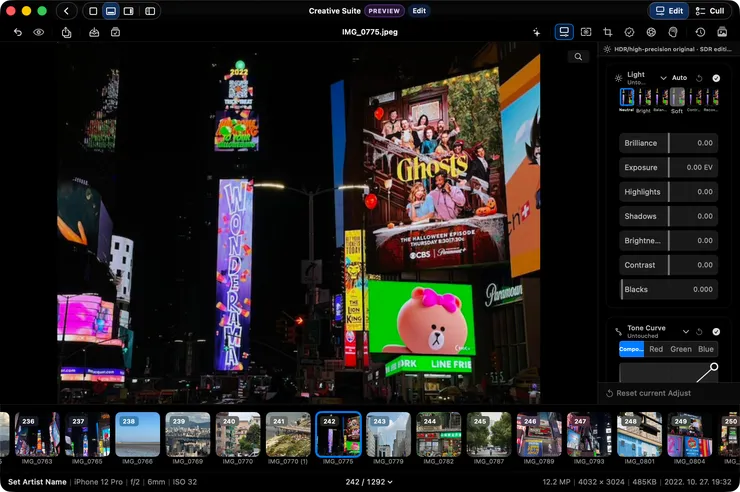Click the IMG_0775.jpeg file name title
740x492 pixels.
pyautogui.click(x=370, y=32)
